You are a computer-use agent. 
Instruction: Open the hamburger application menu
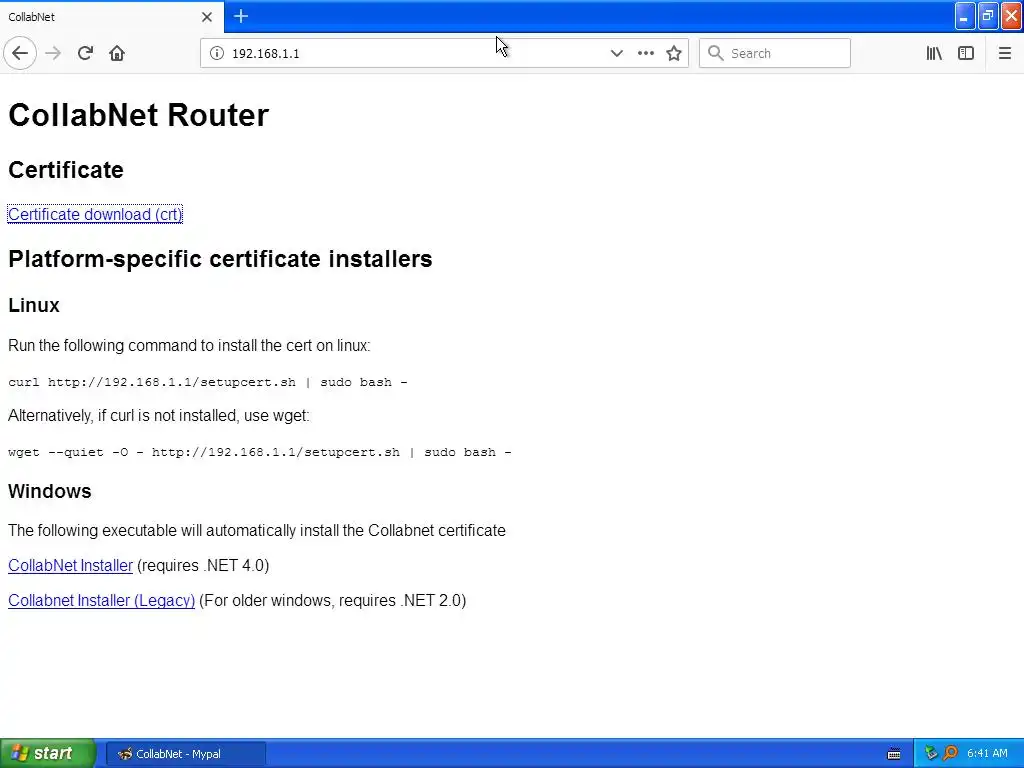pyautogui.click(x=1004, y=53)
